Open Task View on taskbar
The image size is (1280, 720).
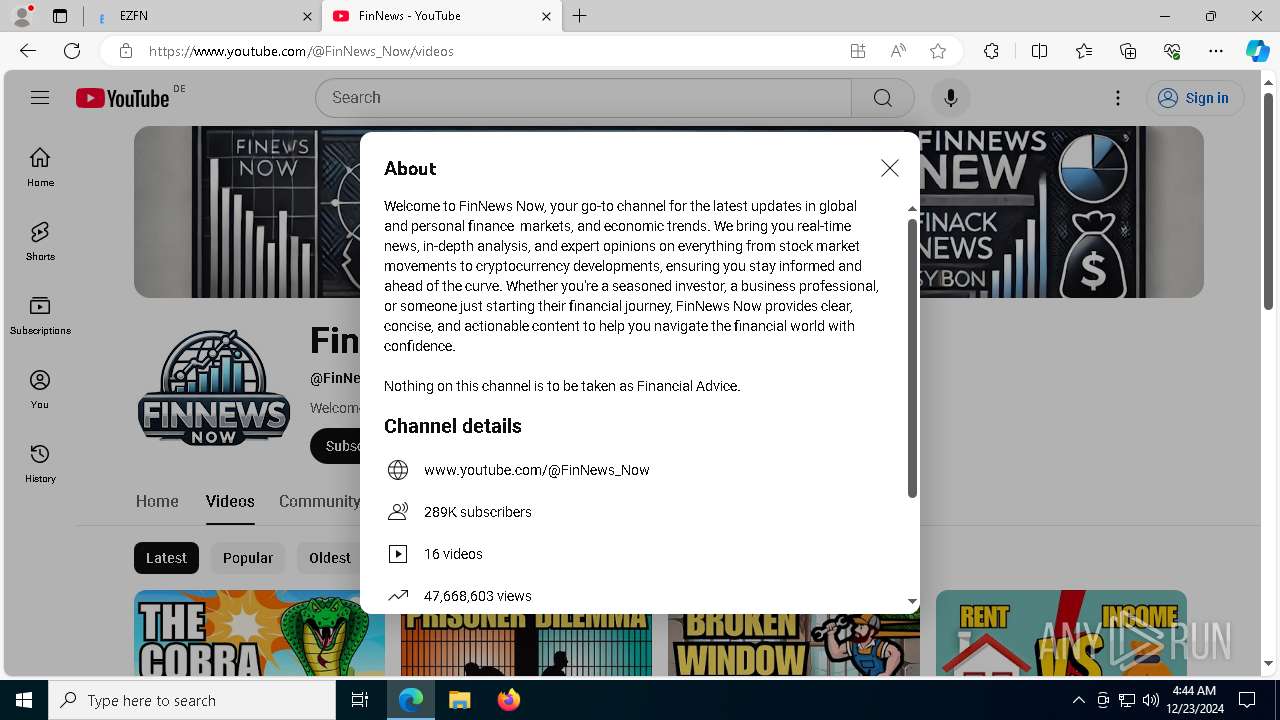click(x=360, y=700)
